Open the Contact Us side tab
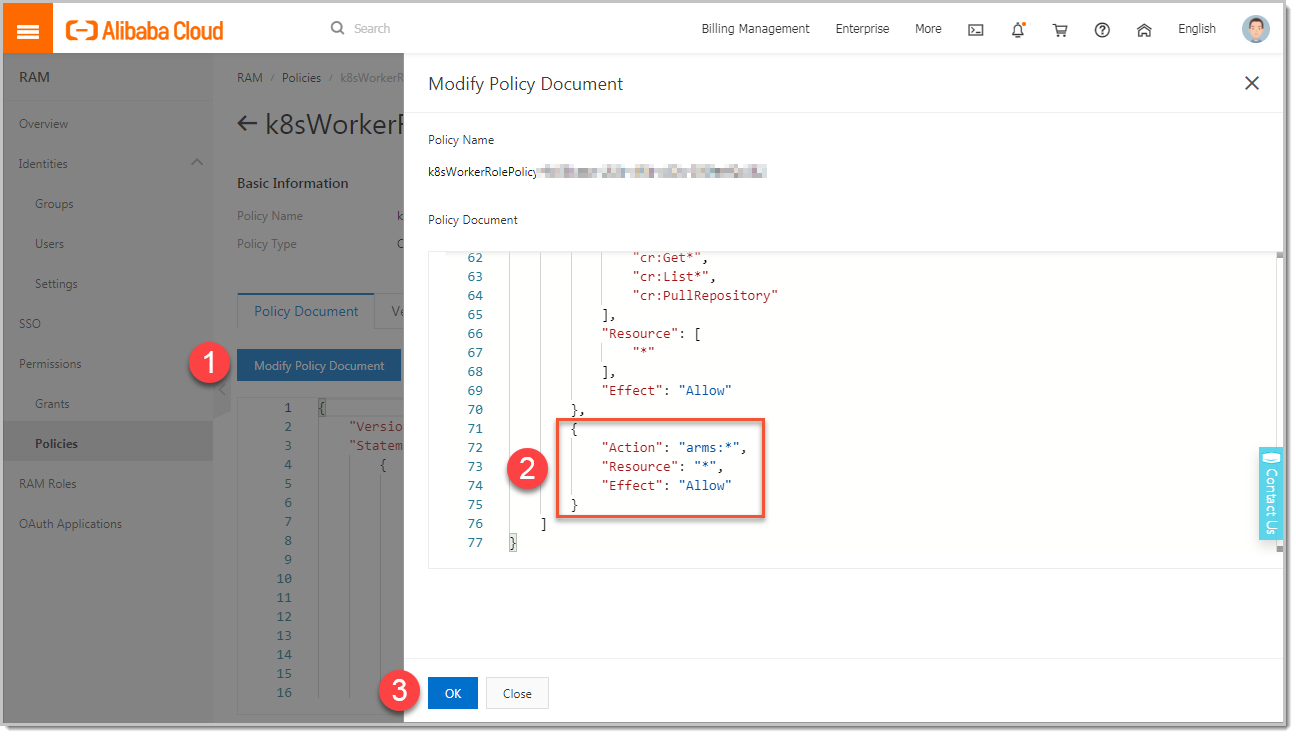This screenshot has height=736, width=1296. click(x=1271, y=494)
